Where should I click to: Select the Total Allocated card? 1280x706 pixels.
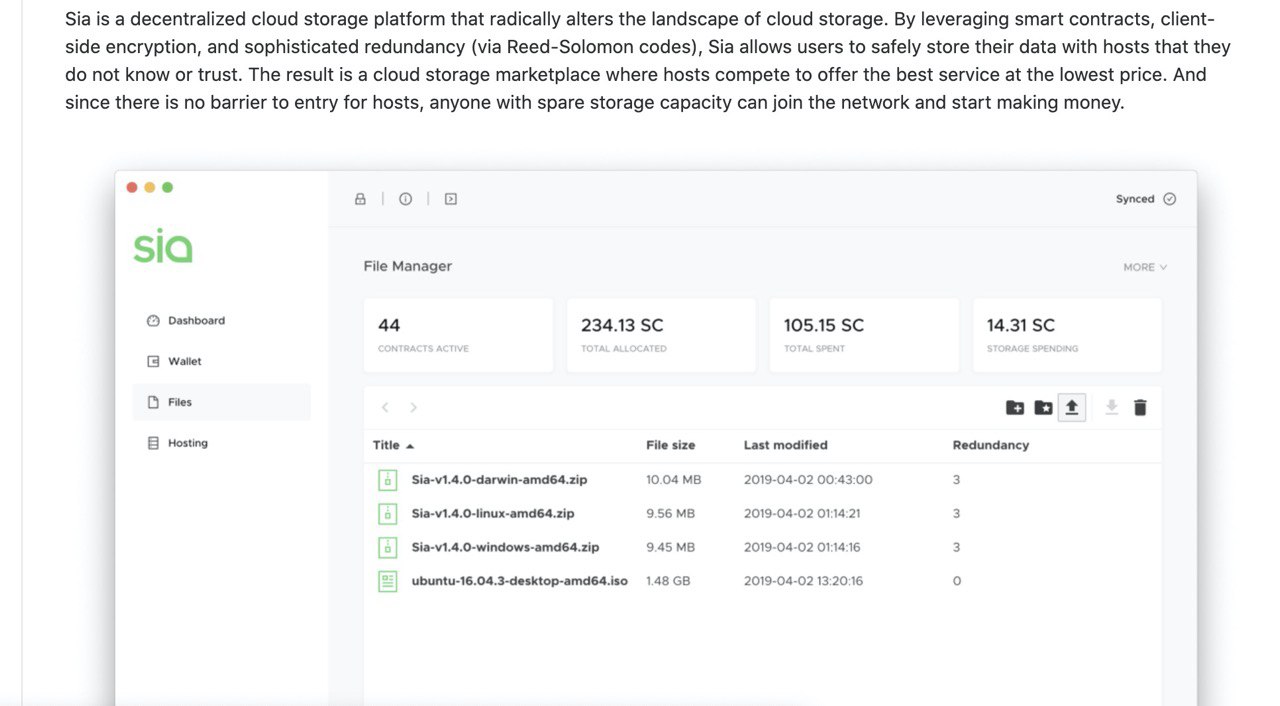tap(661, 335)
